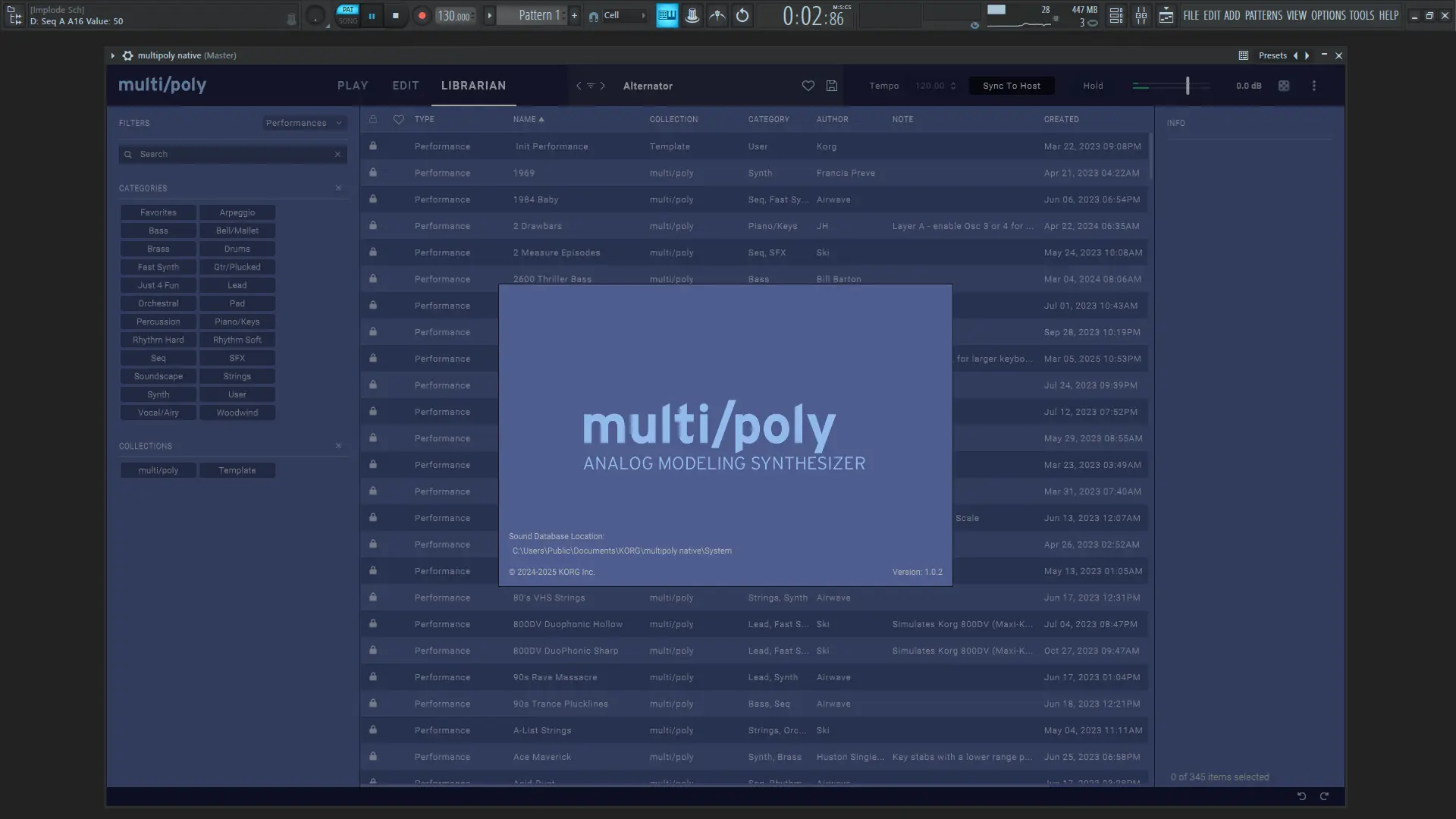Adjust the master volume slider handle
This screenshot has height=819, width=1456.
tap(1187, 86)
